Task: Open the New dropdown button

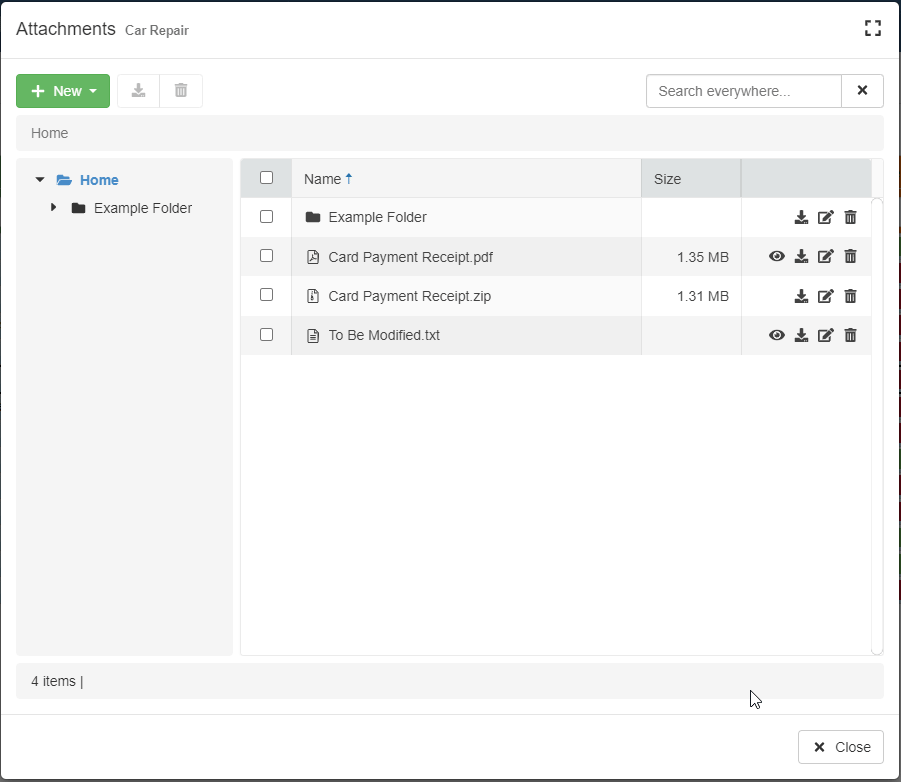Action: click(x=63, y=91)
